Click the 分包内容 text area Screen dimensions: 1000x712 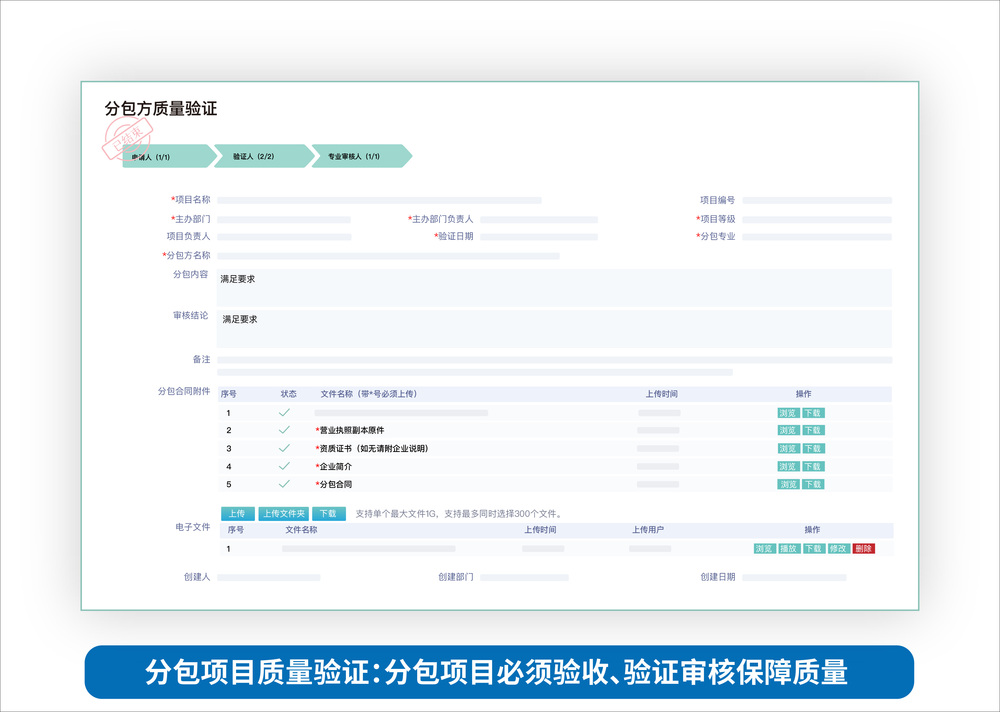554,288
